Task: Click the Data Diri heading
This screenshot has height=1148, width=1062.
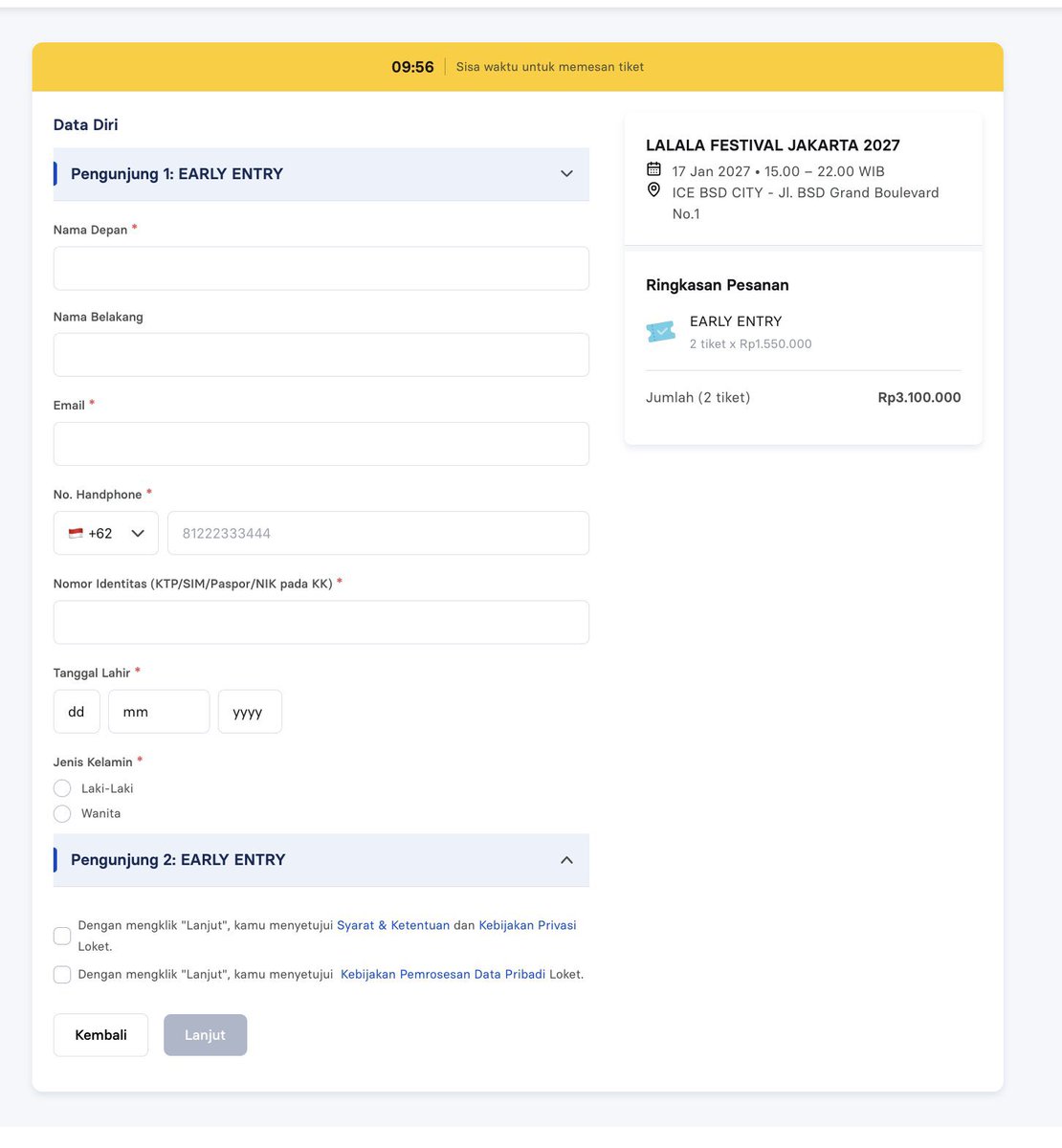Action: [86, 124]
